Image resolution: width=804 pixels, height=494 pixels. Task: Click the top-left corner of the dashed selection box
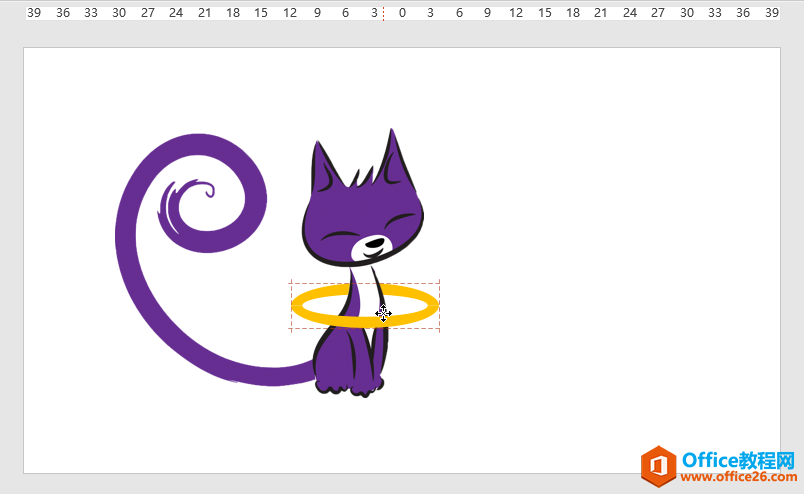[x=291, y=283]
